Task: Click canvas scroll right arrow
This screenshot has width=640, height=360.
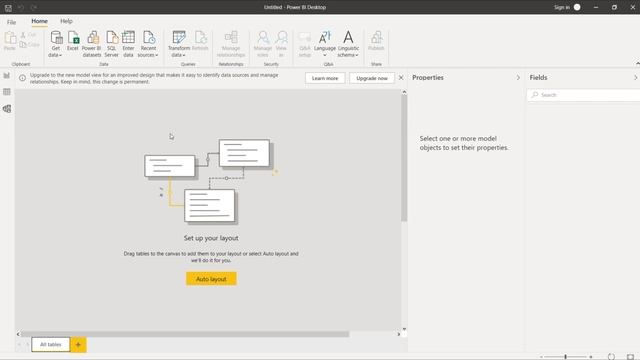Action: point(399,334)
